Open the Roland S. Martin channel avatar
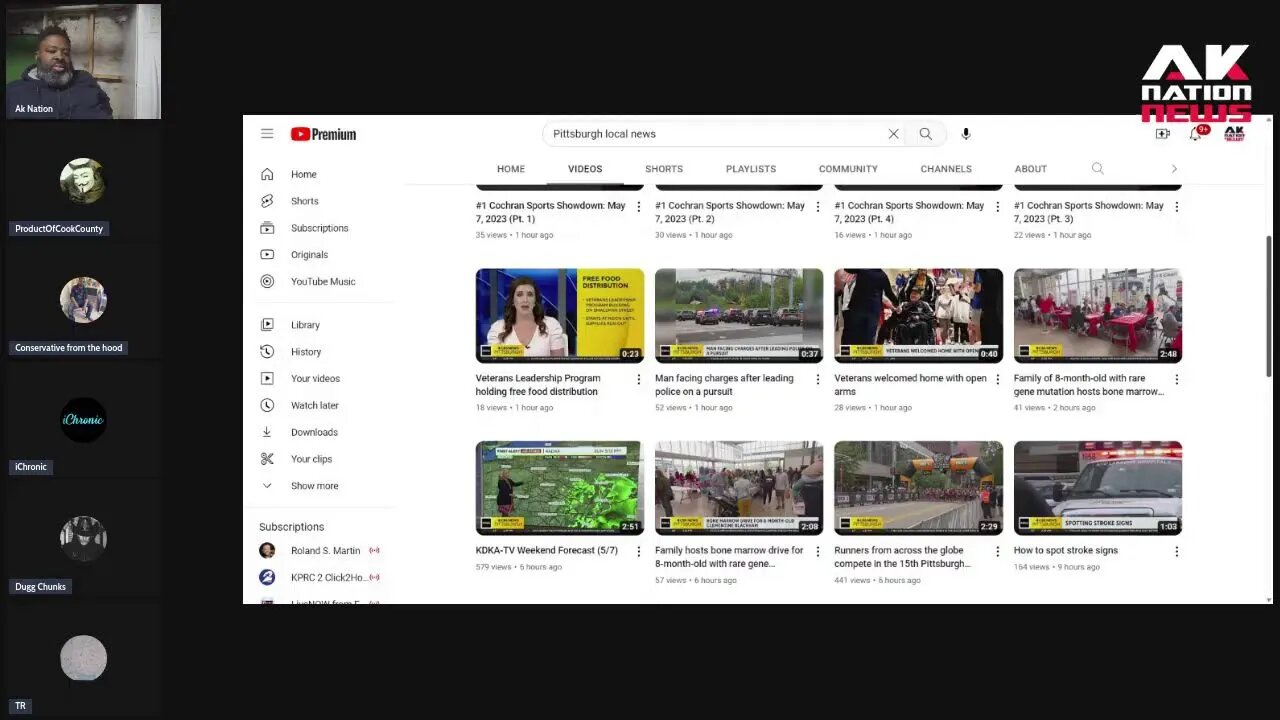1280x720 pixels. pos(267,551)
